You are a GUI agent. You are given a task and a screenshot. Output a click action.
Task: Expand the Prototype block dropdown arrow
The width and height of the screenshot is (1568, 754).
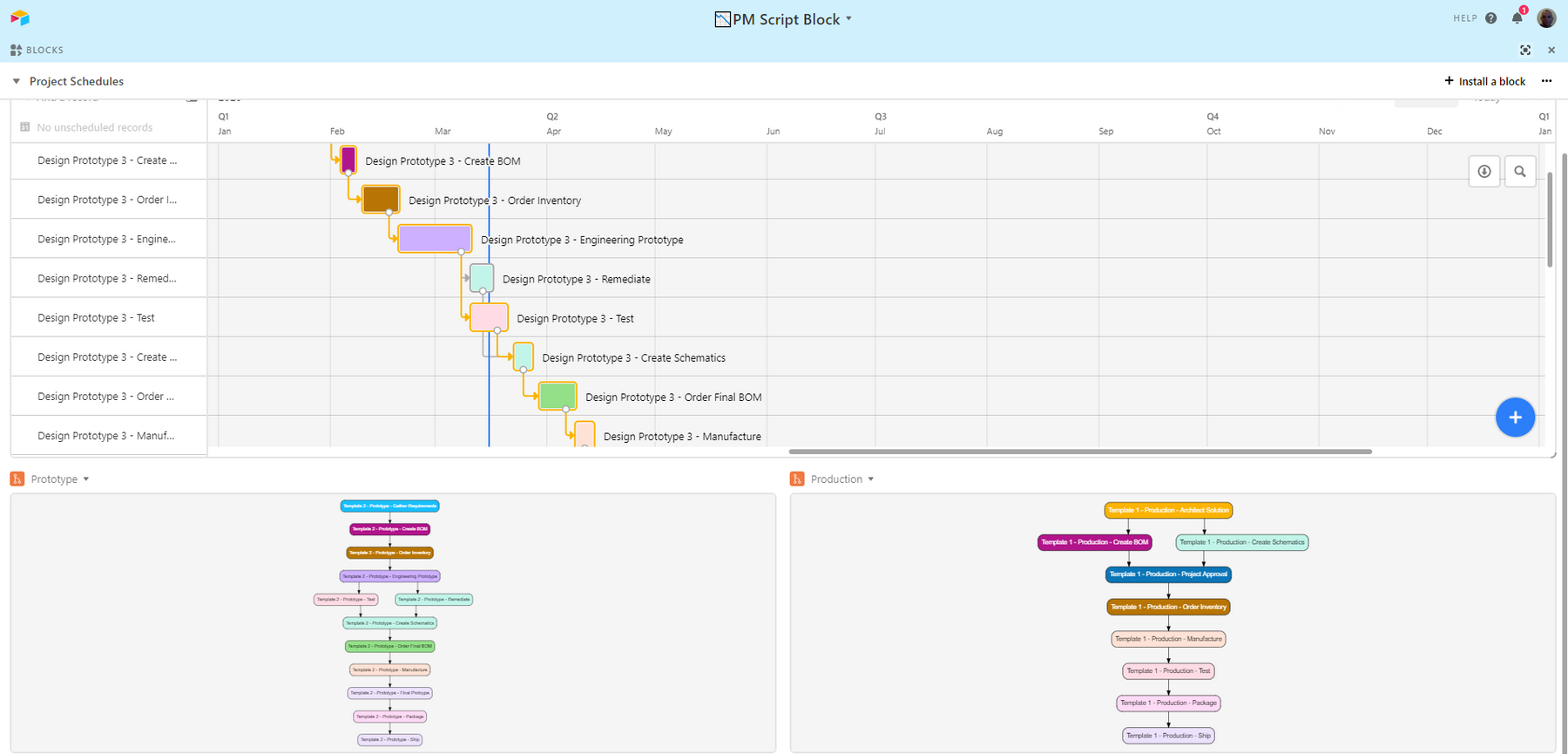86,479
